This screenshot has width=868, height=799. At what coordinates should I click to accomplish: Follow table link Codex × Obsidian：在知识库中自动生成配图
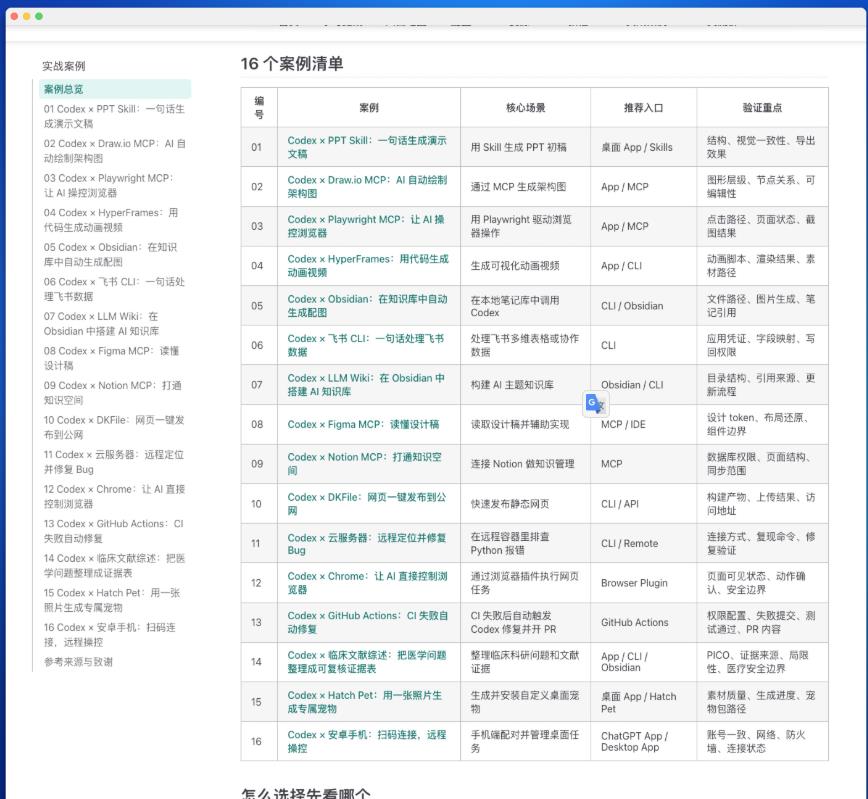click(x=367, y=306)
